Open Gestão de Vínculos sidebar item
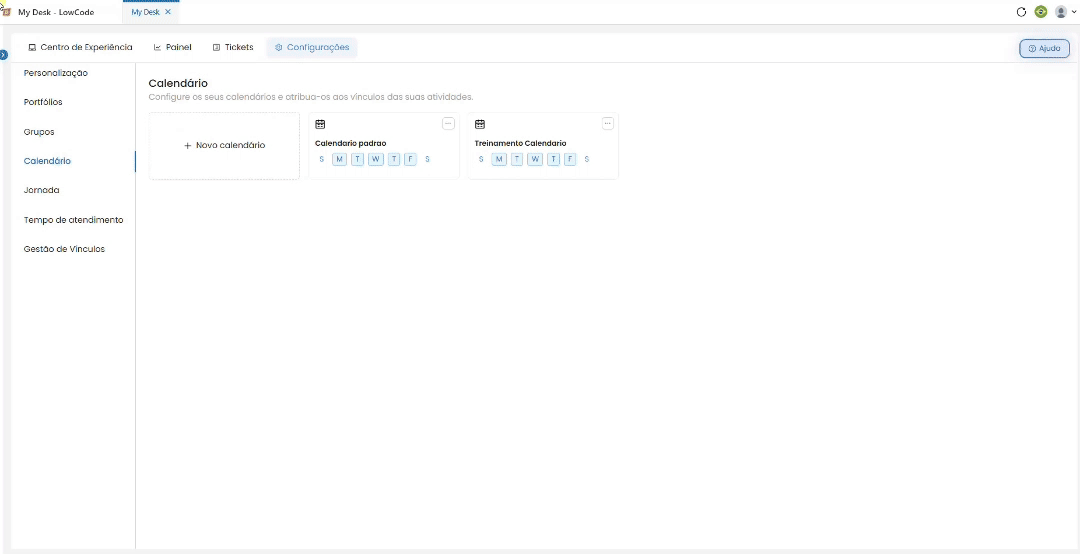Screen dimensions: 1080x554 point(64,249)
